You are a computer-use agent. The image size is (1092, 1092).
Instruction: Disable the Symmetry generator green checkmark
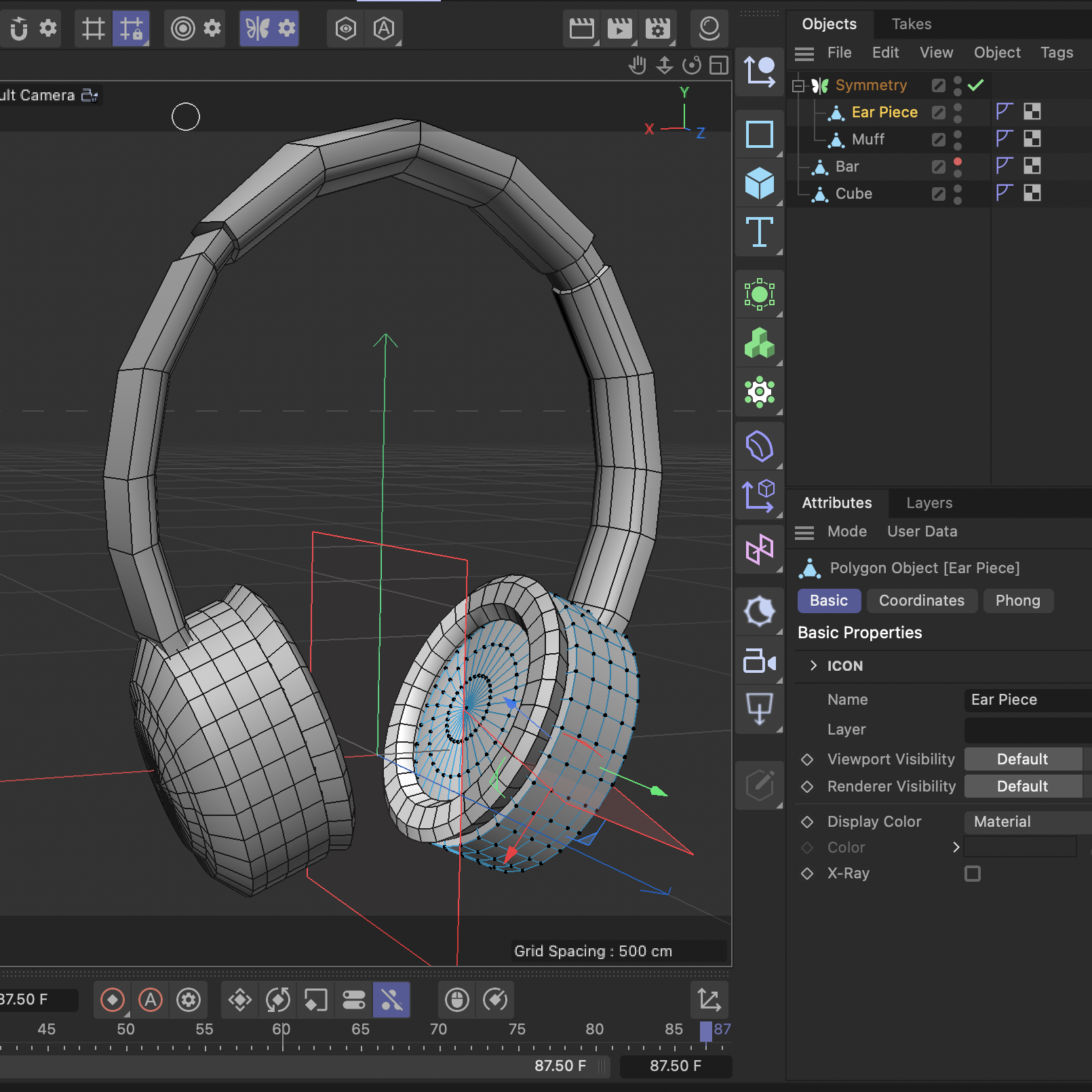pyautogui.click(x=977, y=85)
